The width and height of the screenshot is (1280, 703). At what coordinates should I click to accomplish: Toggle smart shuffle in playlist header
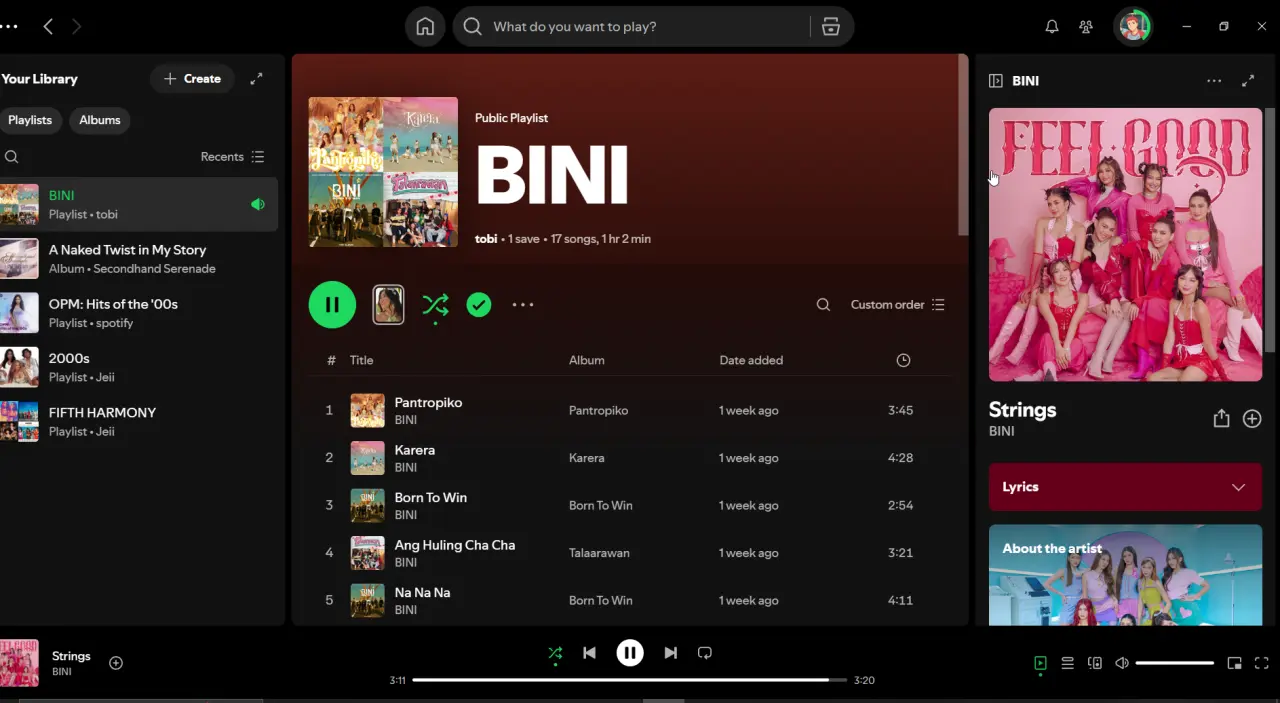point(435,305)
